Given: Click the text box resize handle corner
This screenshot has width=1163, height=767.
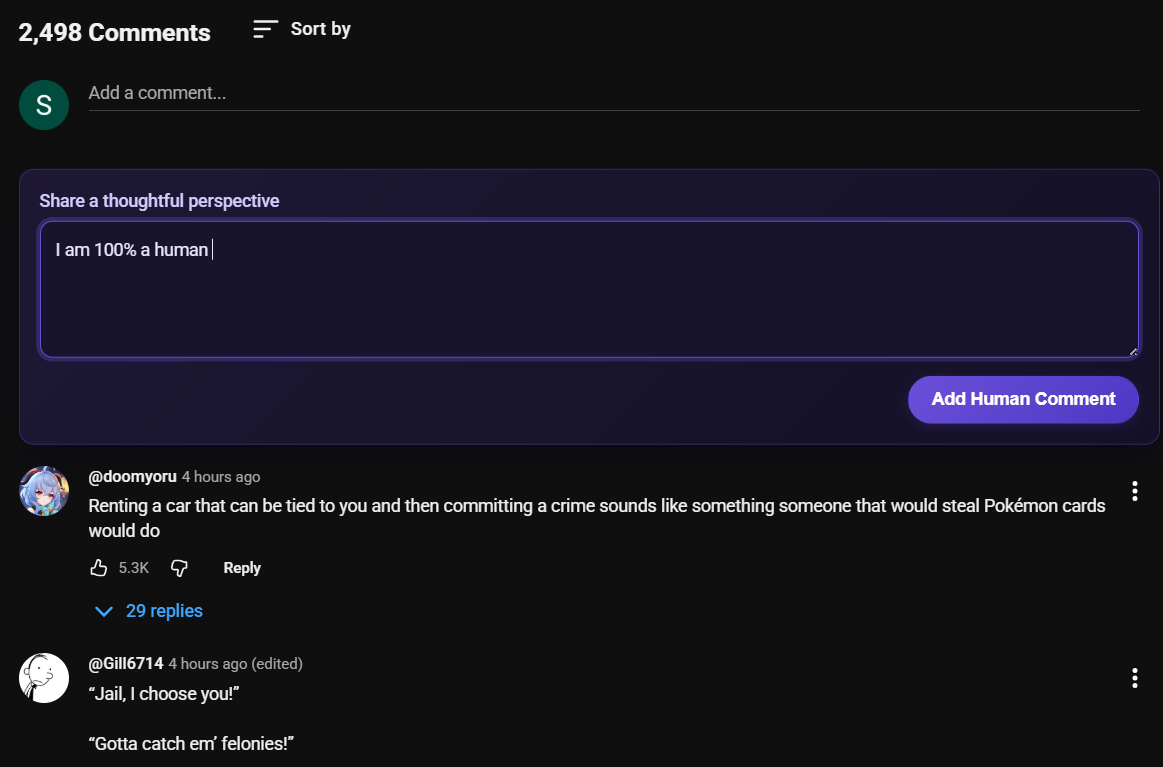Looking at the screenshot, I should coord(1133,351).
